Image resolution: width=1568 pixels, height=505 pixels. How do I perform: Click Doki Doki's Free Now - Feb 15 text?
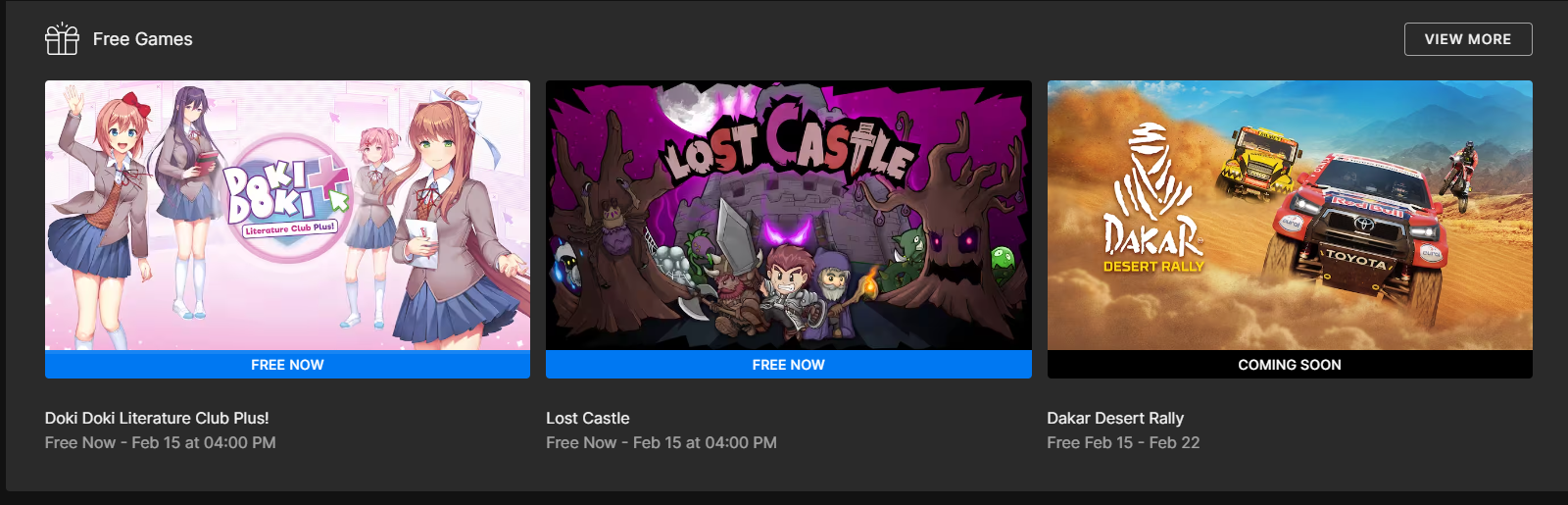pos(160,442)
